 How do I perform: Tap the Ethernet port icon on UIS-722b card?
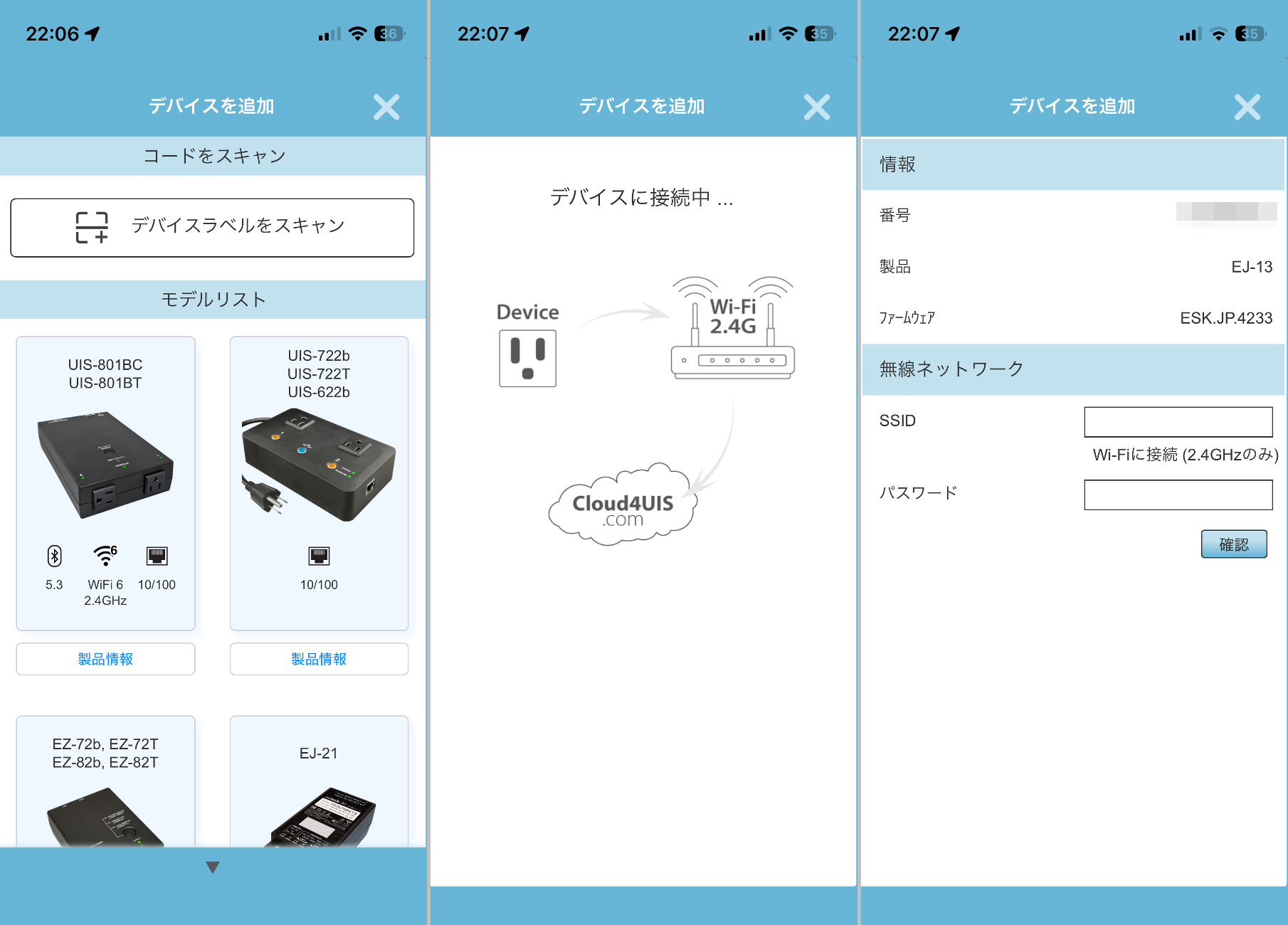[x=319, y=556]
